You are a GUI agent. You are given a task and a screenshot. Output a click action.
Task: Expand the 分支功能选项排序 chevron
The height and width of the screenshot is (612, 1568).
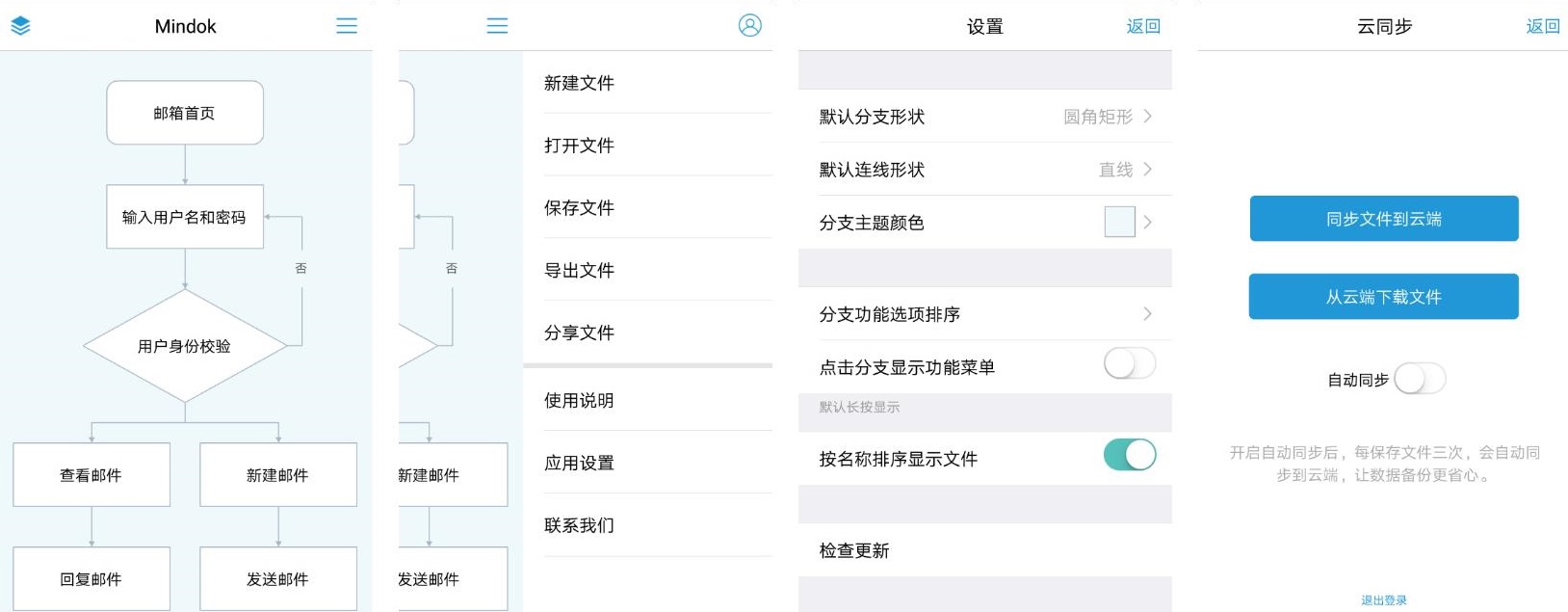(x=1147, y=314)
